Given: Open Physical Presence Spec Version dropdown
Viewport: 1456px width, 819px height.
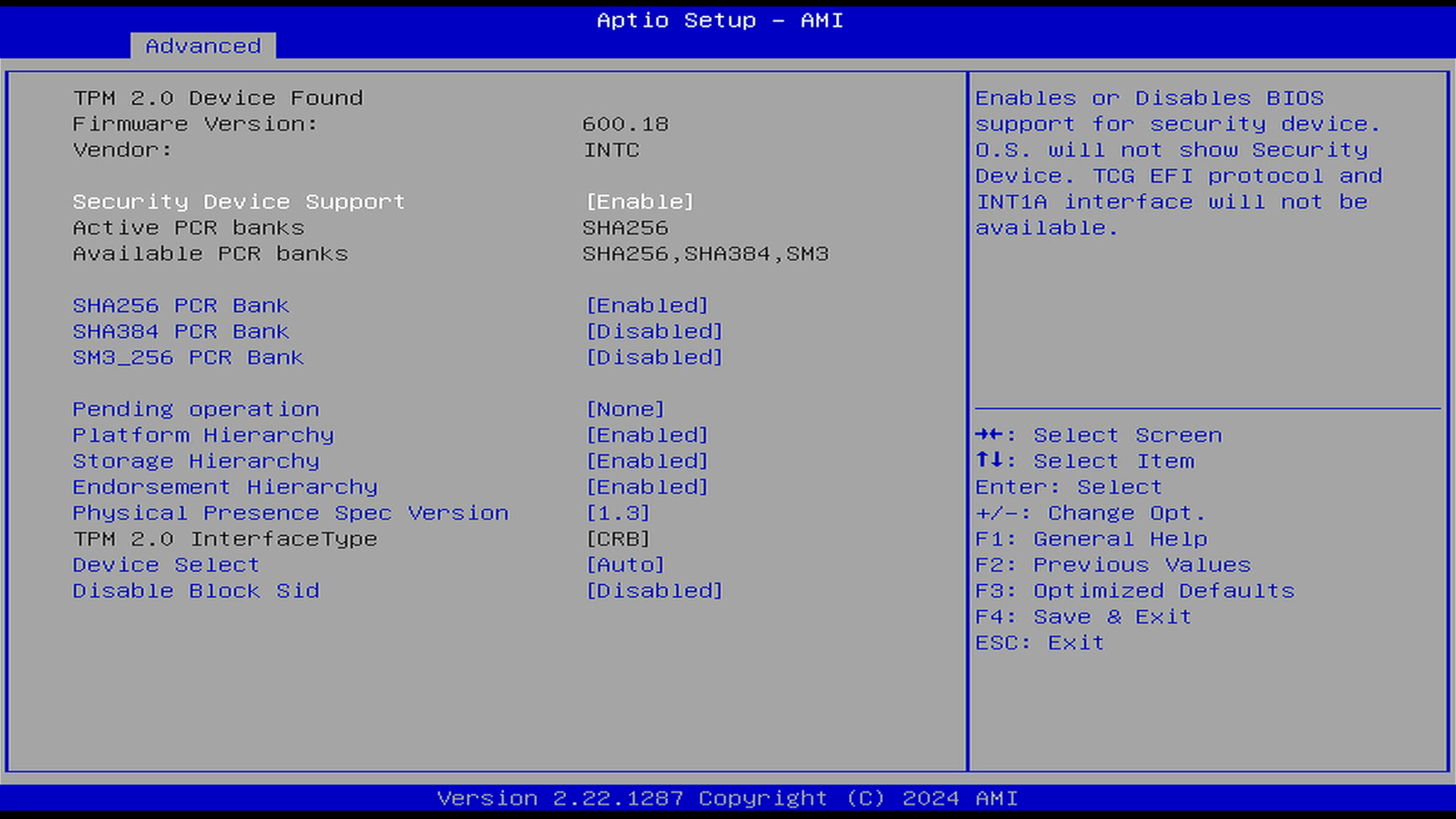Looking at the screenshot, I should 618,513.
